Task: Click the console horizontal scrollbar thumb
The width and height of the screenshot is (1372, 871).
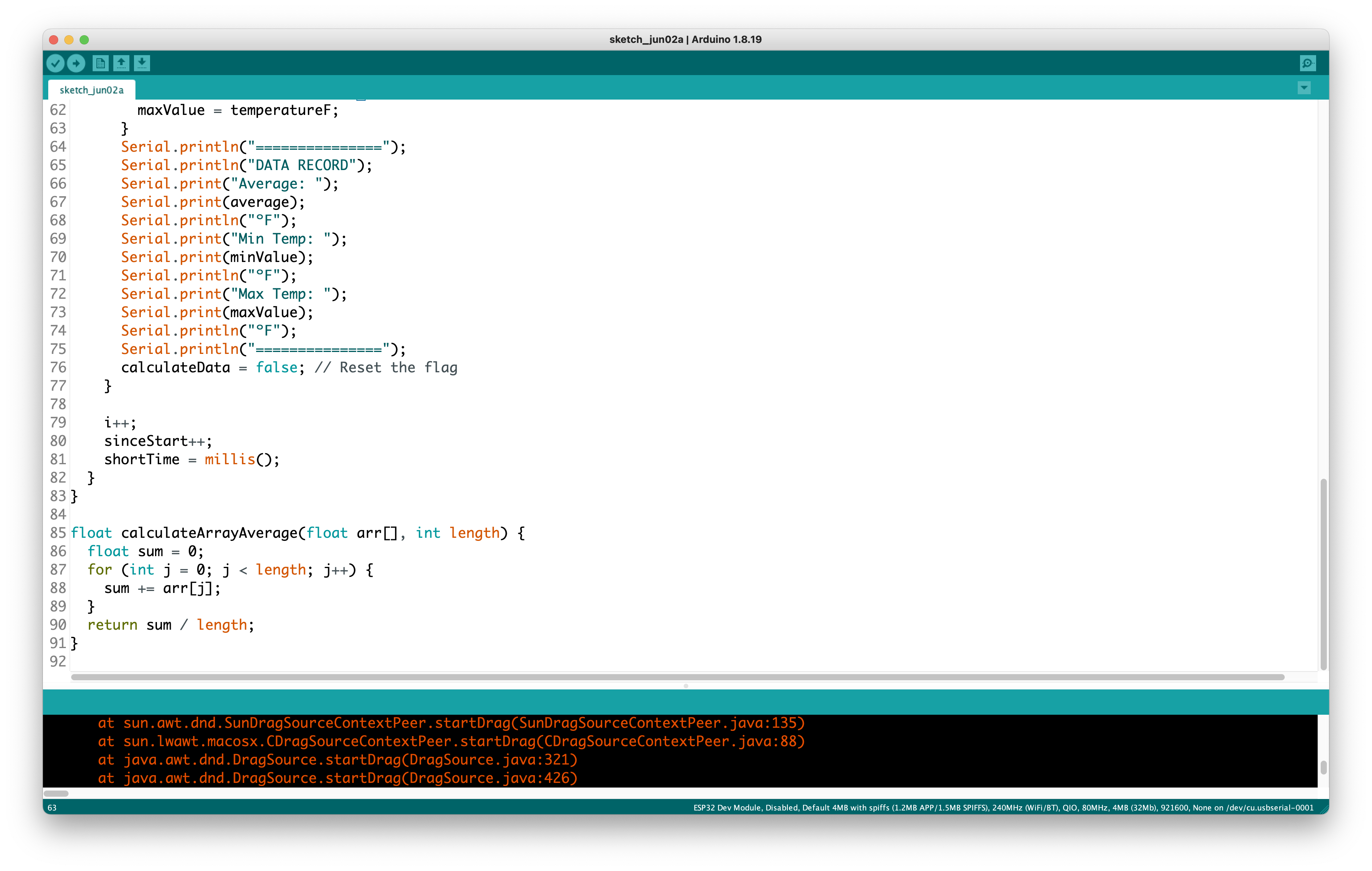Action: 56,794
